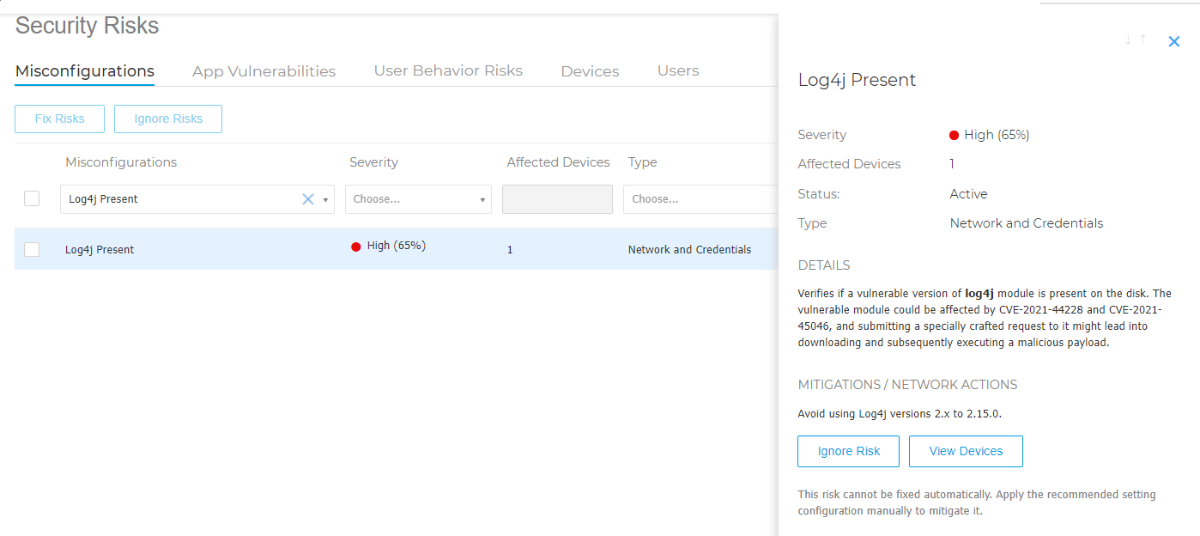Tick the Log4j Present row checkbox
Viewport: 1200px width, 536px height.
click(x=32, y=249)
